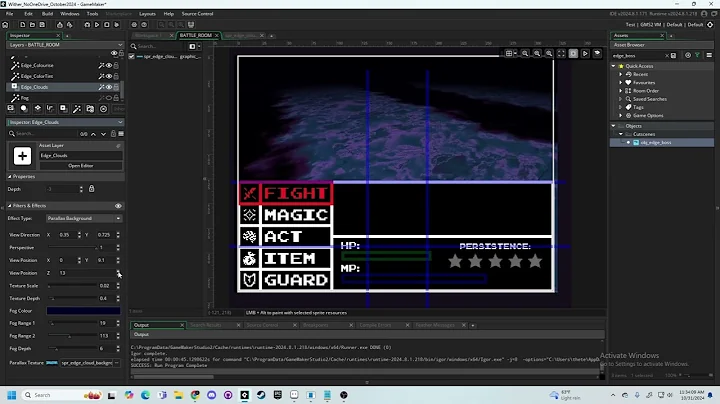
Task: Toggle checkbox next to spr_edge_clou graphic
Action: 132,56
